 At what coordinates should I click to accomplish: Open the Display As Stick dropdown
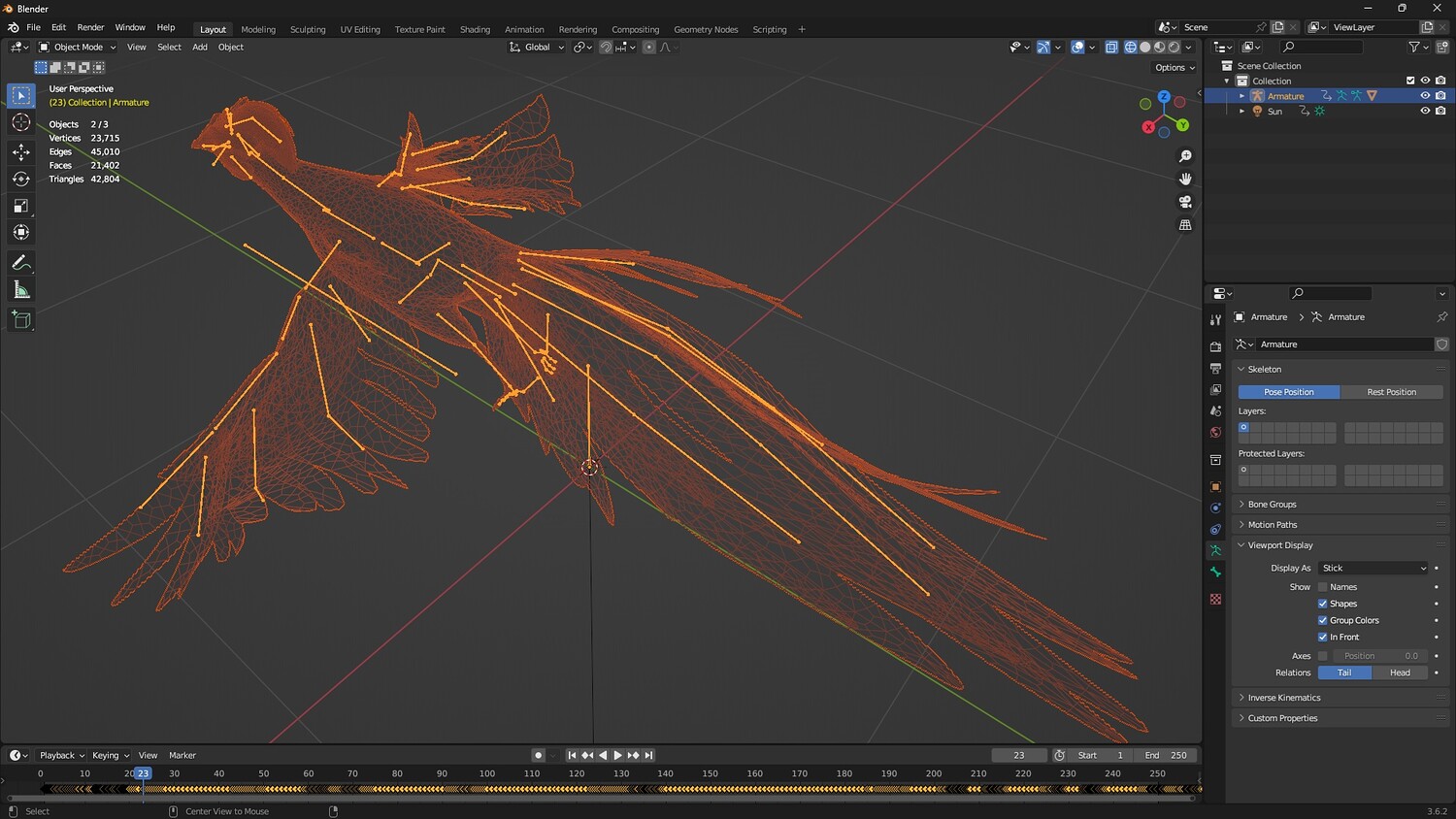[x=1373, y=568]
